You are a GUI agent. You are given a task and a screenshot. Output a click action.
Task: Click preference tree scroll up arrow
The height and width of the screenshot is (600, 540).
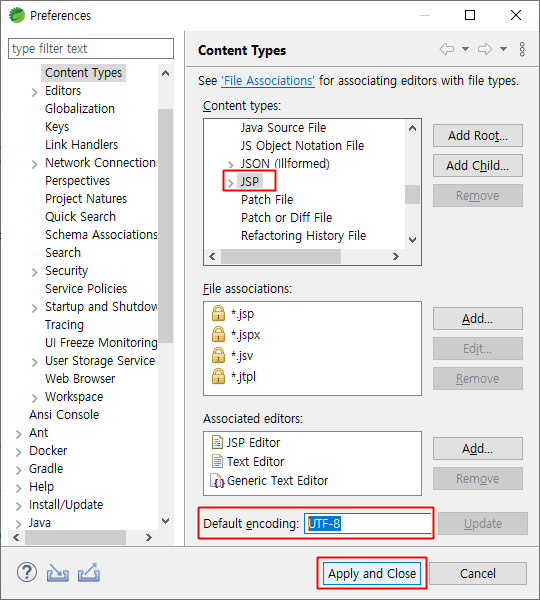[x=165, y=73]
